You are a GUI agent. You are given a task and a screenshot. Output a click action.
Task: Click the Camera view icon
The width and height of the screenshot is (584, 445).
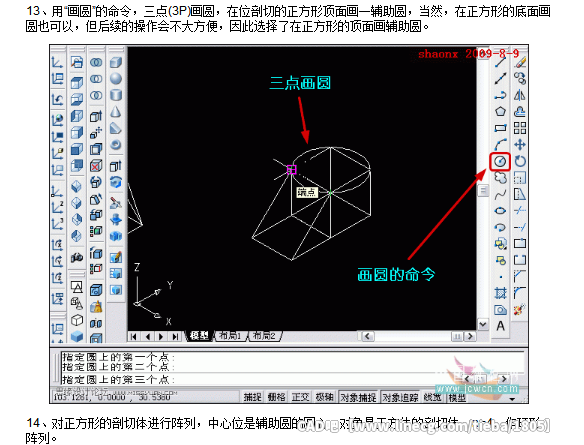click(77, 257)
